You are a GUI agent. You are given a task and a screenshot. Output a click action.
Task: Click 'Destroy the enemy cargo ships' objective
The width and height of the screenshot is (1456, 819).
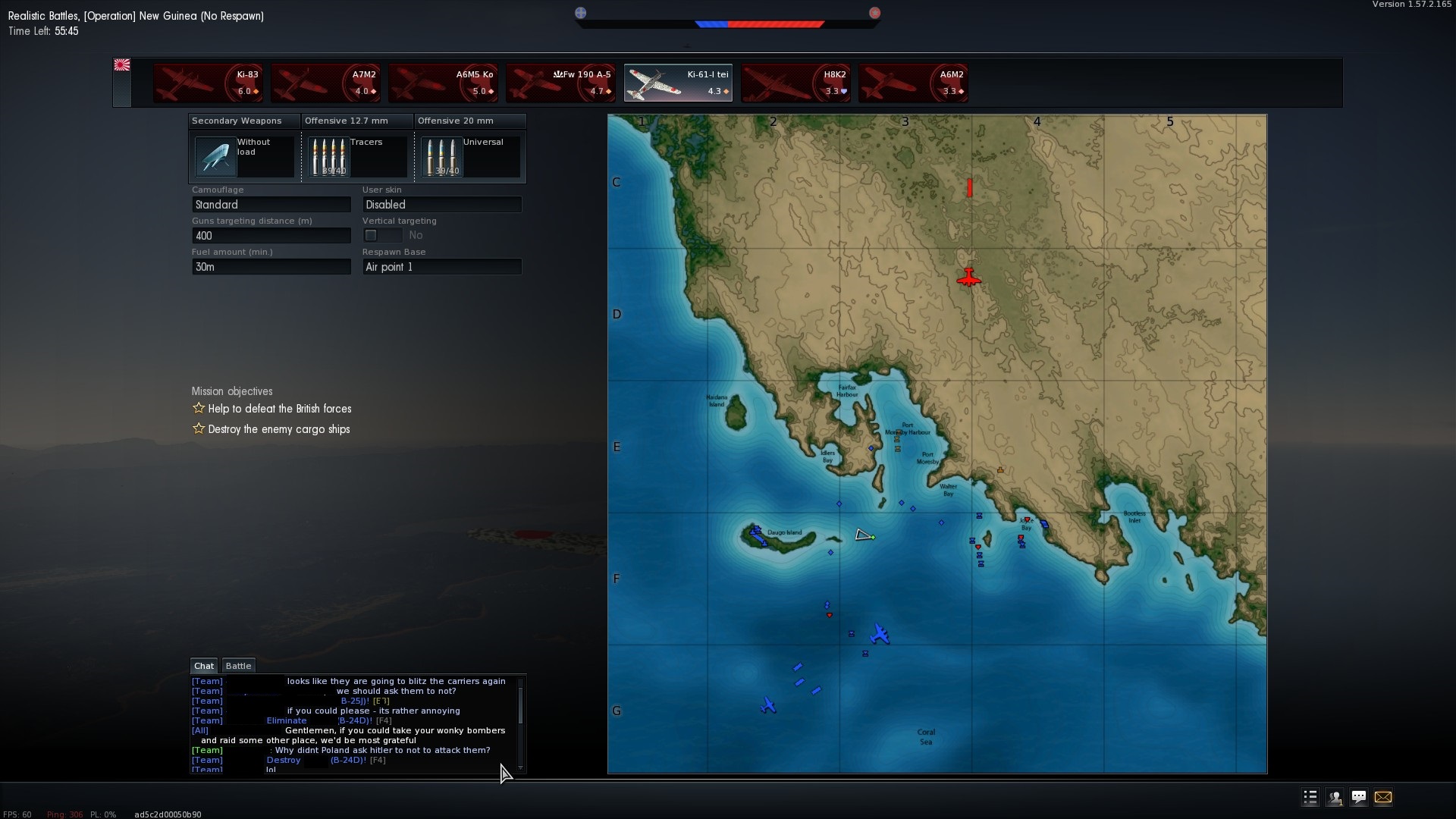[279, 429]
